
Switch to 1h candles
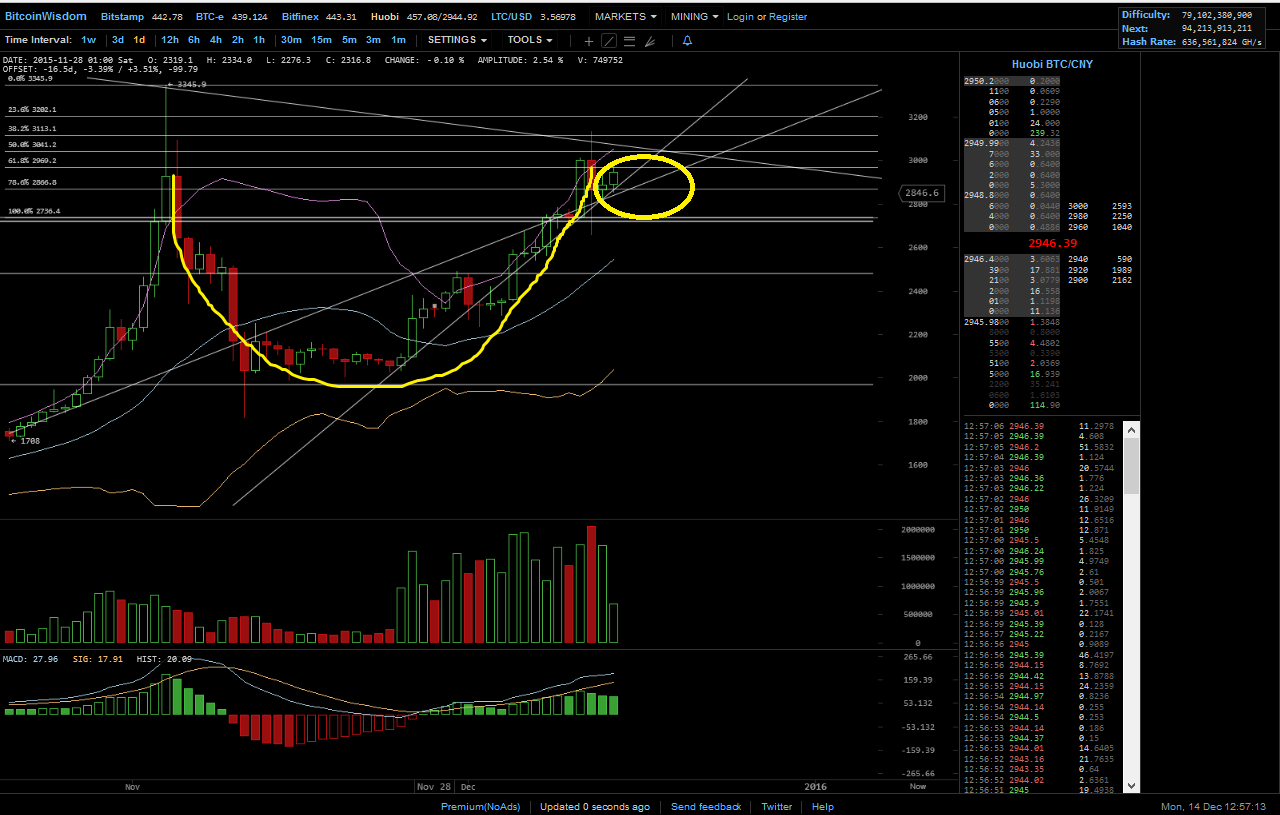pyautogui.click(x=259, y=40)
